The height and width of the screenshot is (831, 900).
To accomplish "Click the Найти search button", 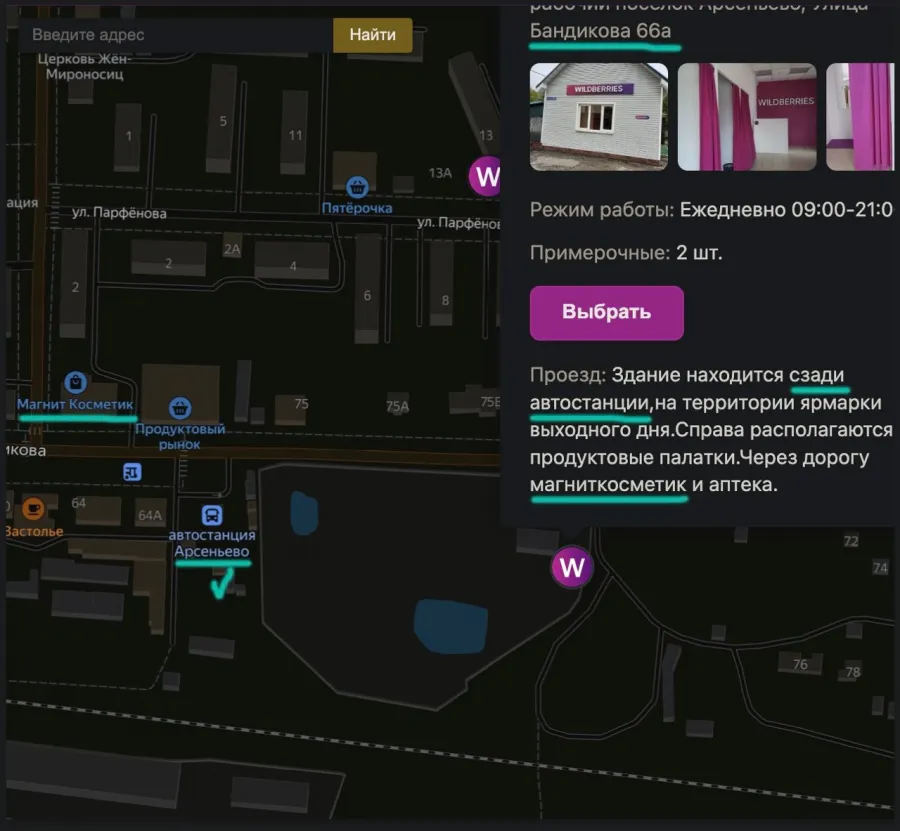I will click(373, 35).
